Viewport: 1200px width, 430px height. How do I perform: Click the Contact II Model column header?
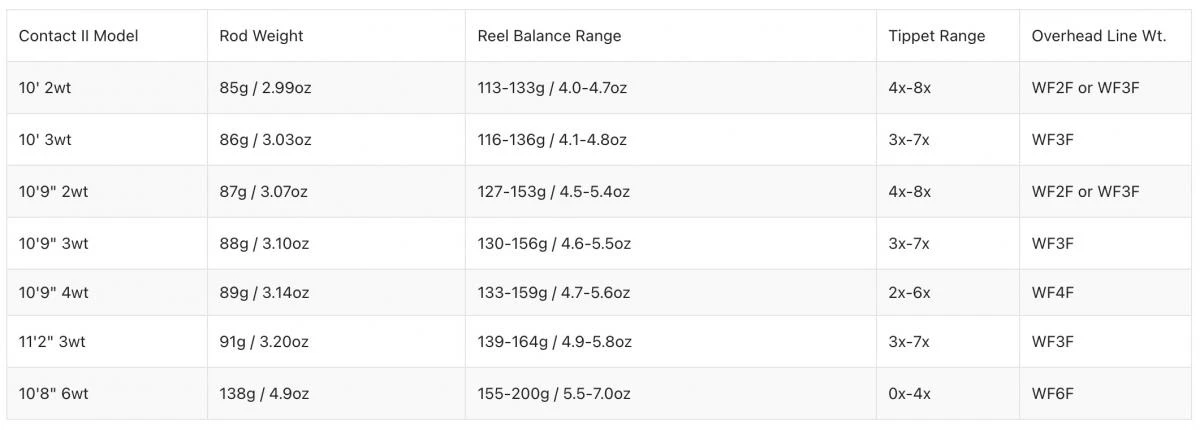pos(78,36)
